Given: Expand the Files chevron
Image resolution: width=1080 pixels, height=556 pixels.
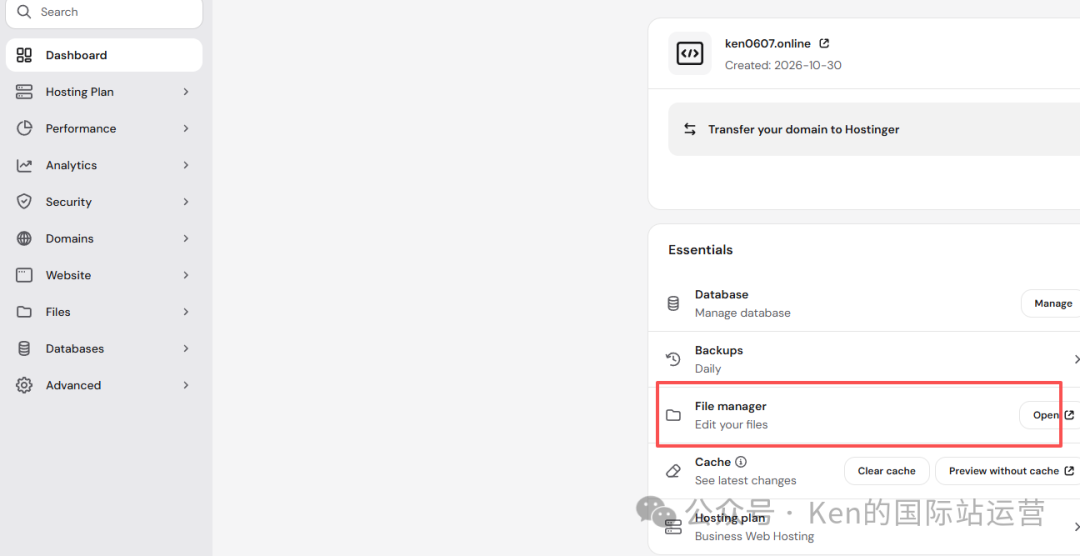Looking at the screenshot, I should [186, 312].
